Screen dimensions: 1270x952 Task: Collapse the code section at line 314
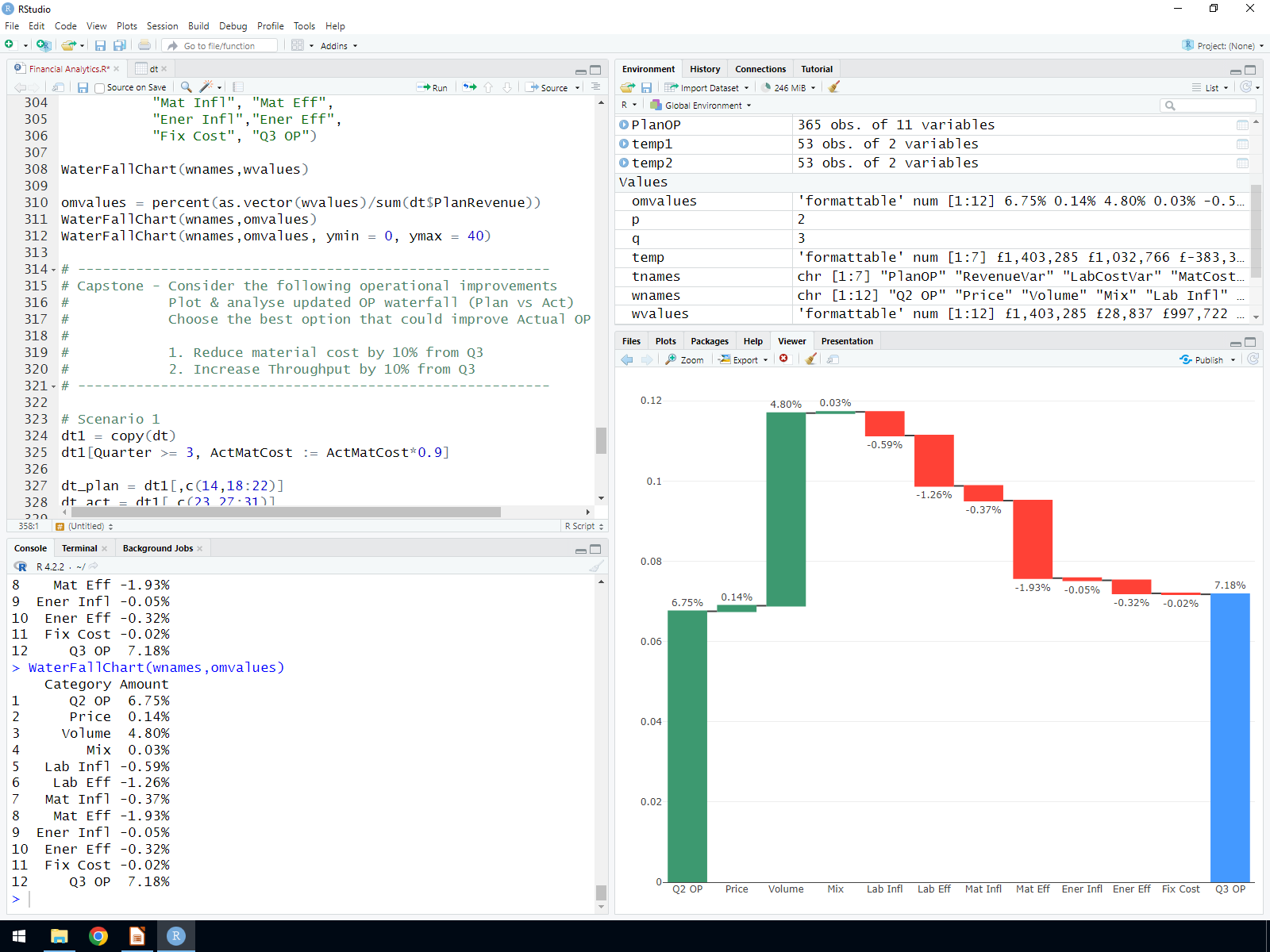click(53, 270)
